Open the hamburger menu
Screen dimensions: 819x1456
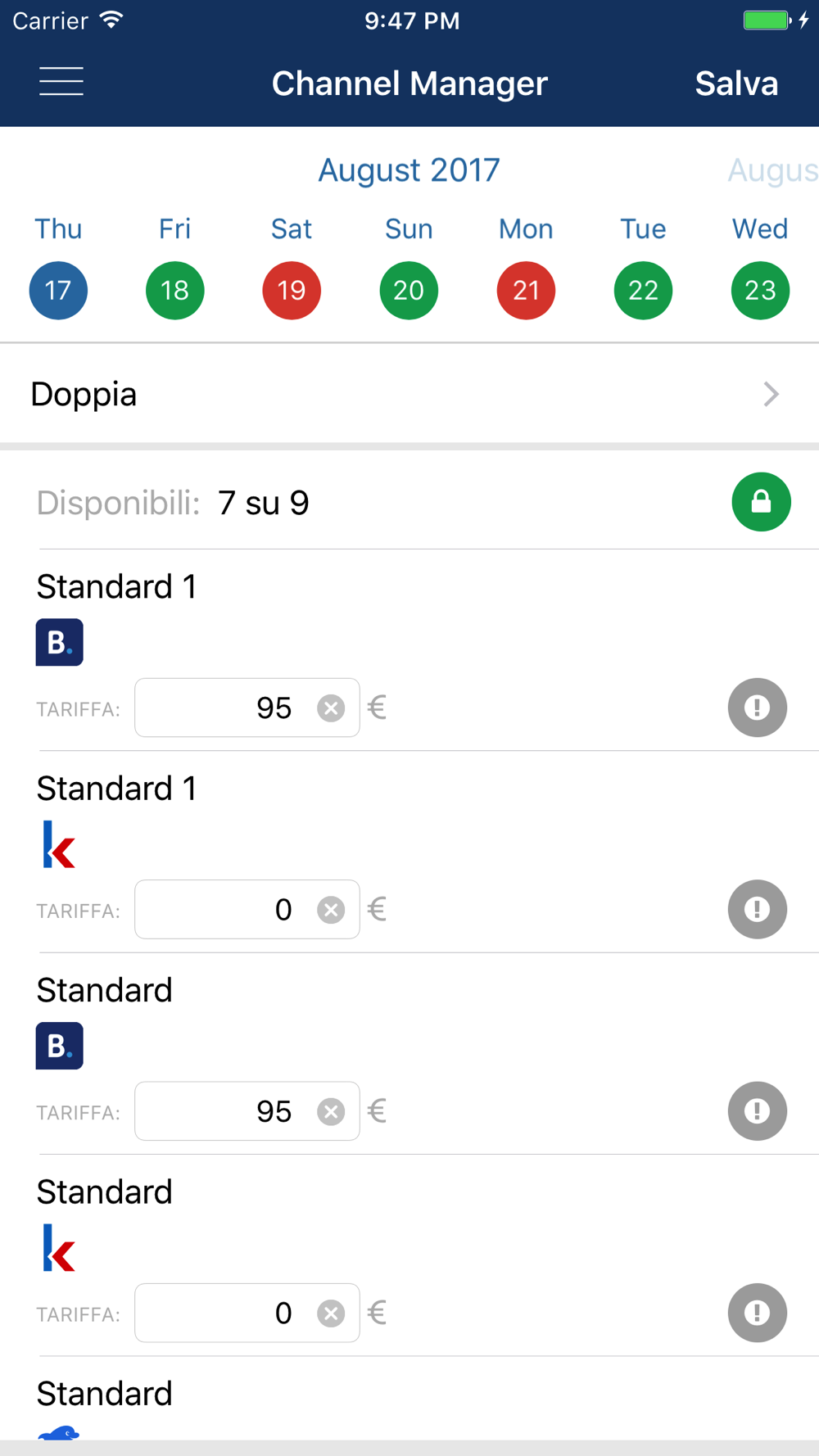61,82
